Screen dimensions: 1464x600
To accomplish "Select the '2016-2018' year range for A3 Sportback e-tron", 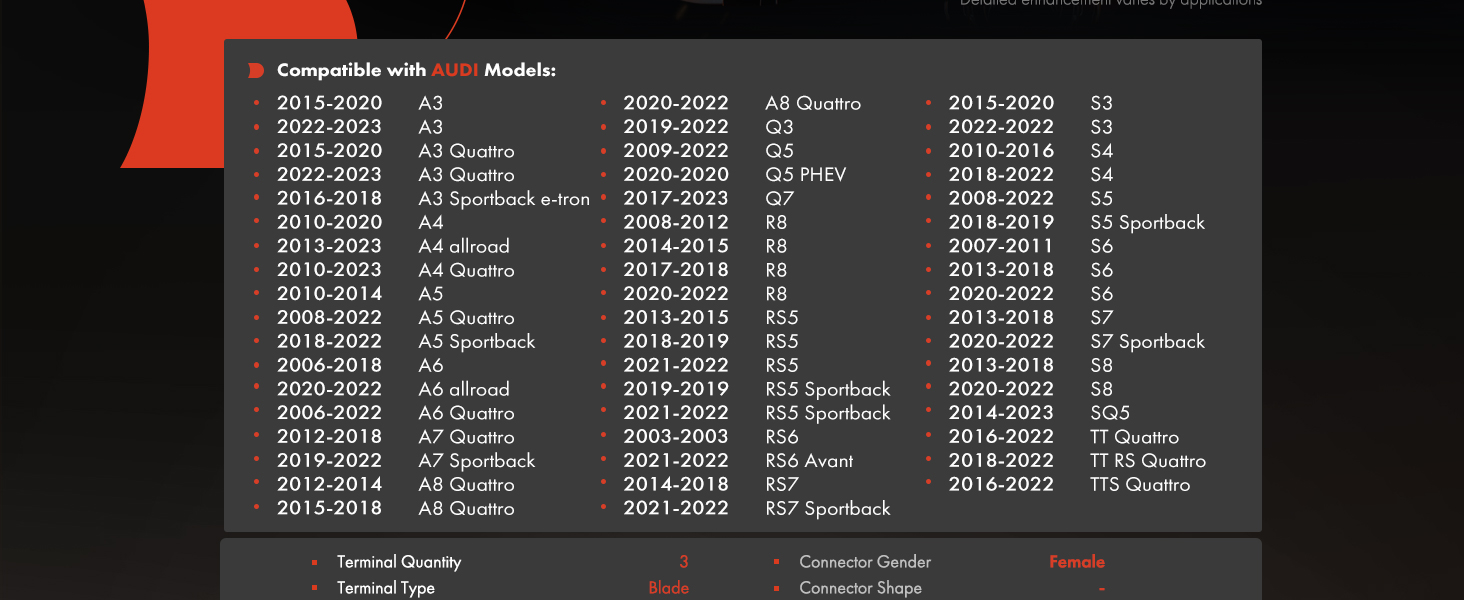I will point(330,198).
